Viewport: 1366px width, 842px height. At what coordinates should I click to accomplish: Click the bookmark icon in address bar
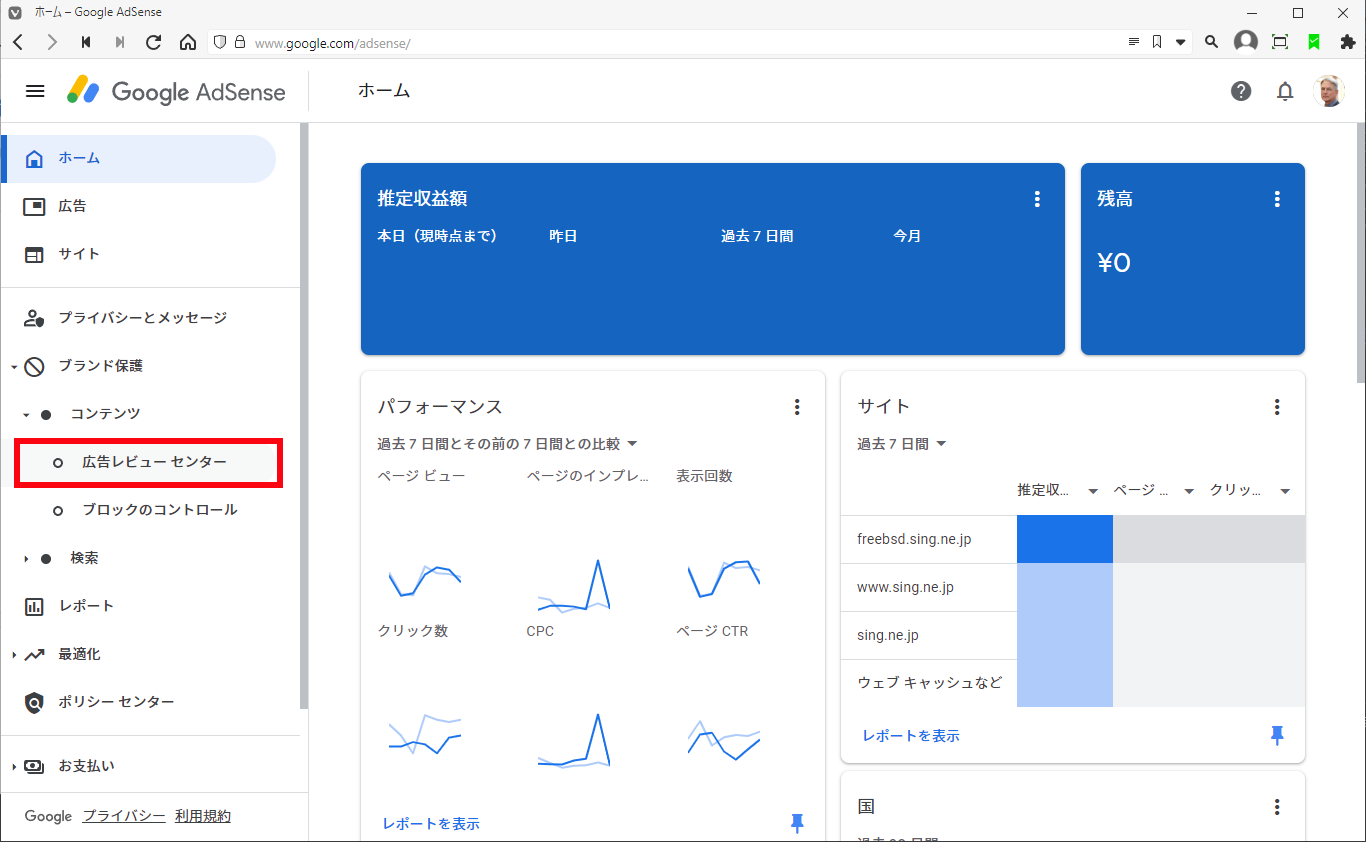[x=1156, y=42]
